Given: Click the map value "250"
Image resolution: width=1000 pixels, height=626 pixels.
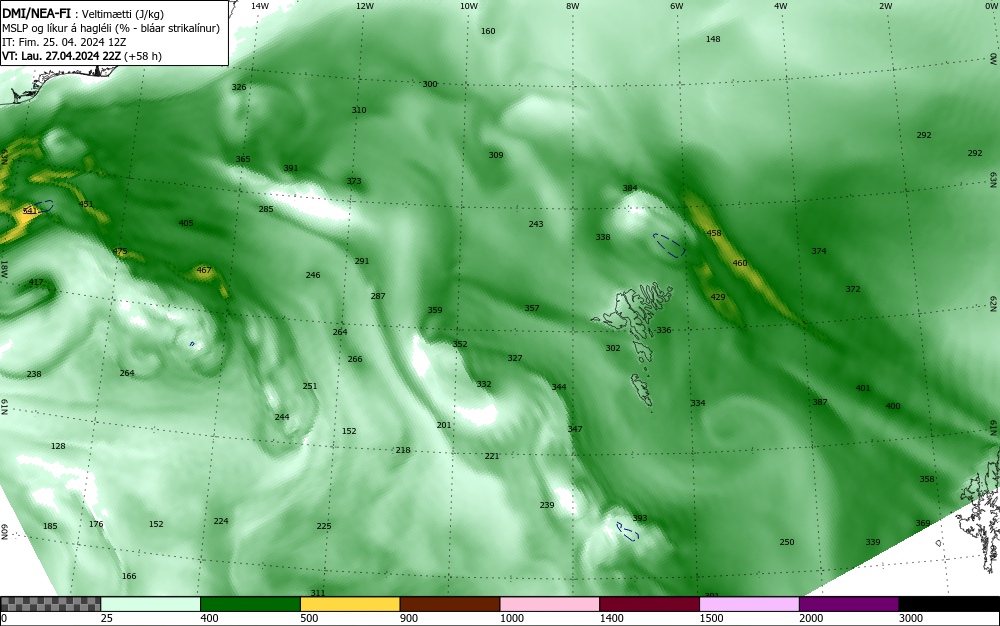Looking at the screenshot, I should pyautogui.click(x=787, y=542).
